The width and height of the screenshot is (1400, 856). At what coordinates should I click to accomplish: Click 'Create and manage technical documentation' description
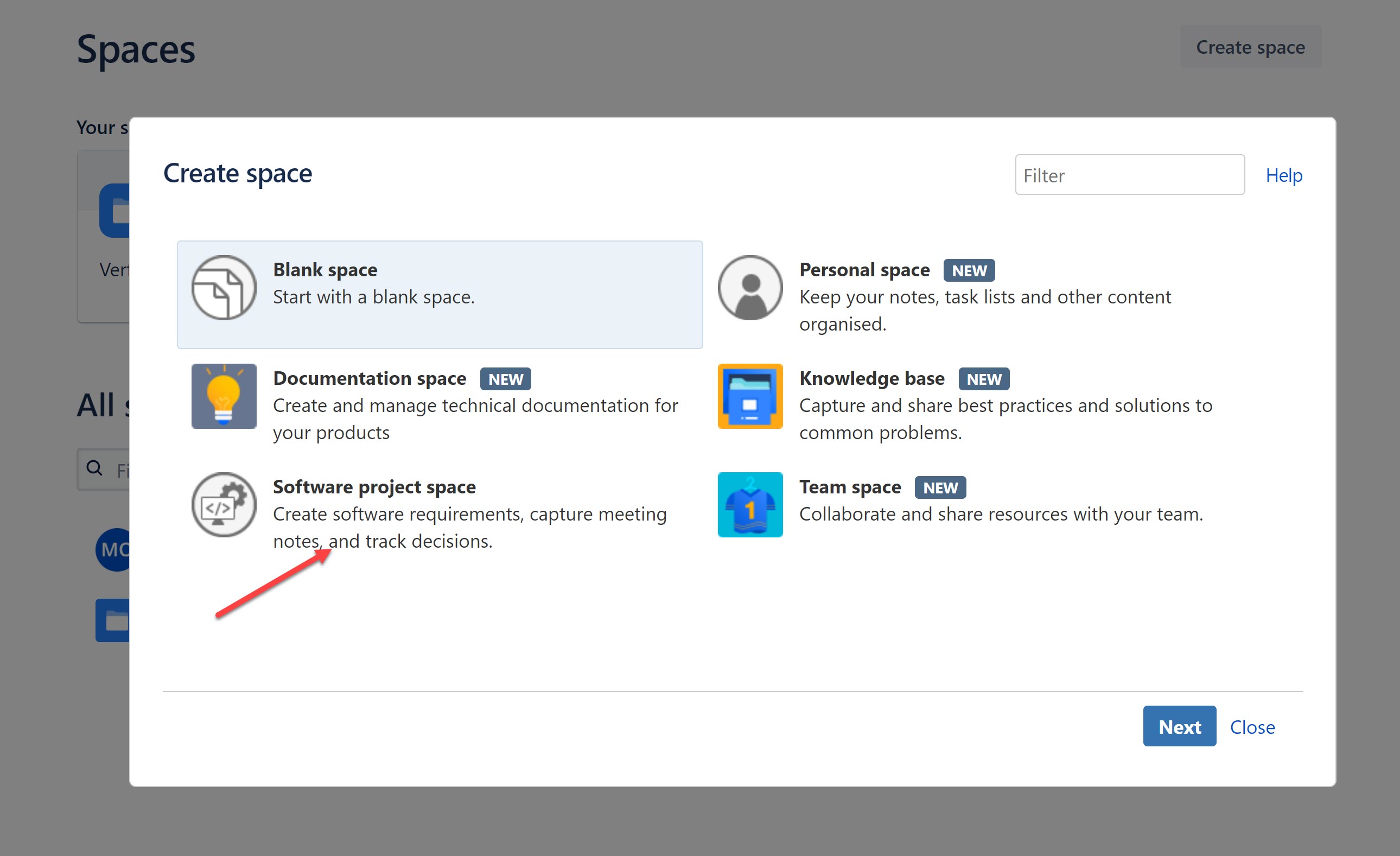tap(475, 419)
